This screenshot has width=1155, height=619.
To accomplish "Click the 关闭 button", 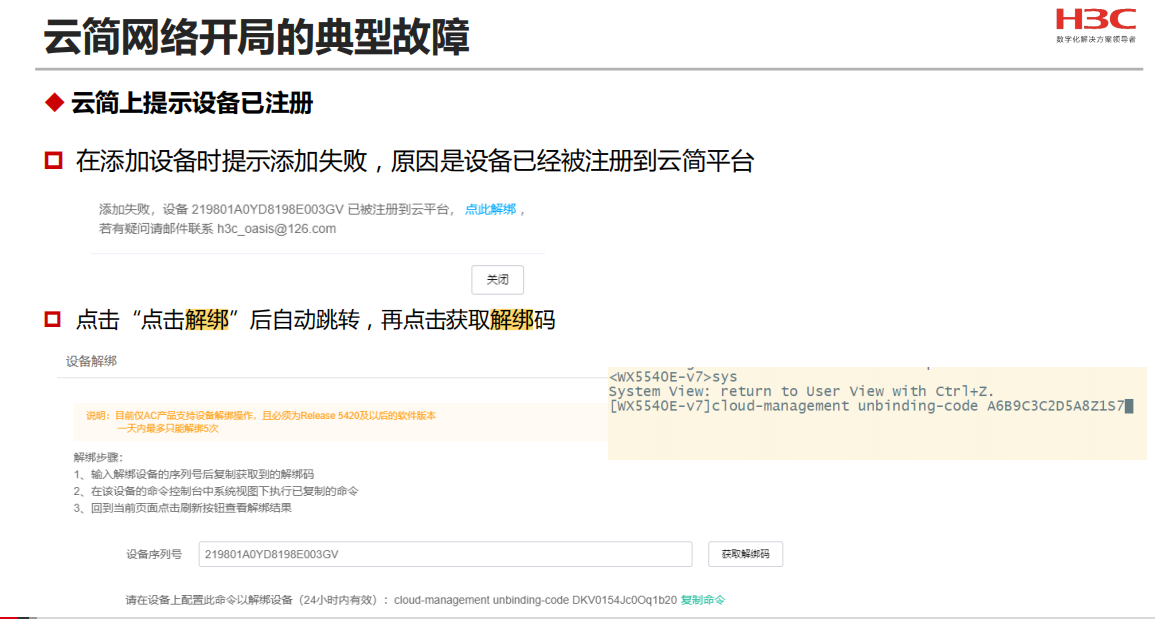I will (497, 279).
